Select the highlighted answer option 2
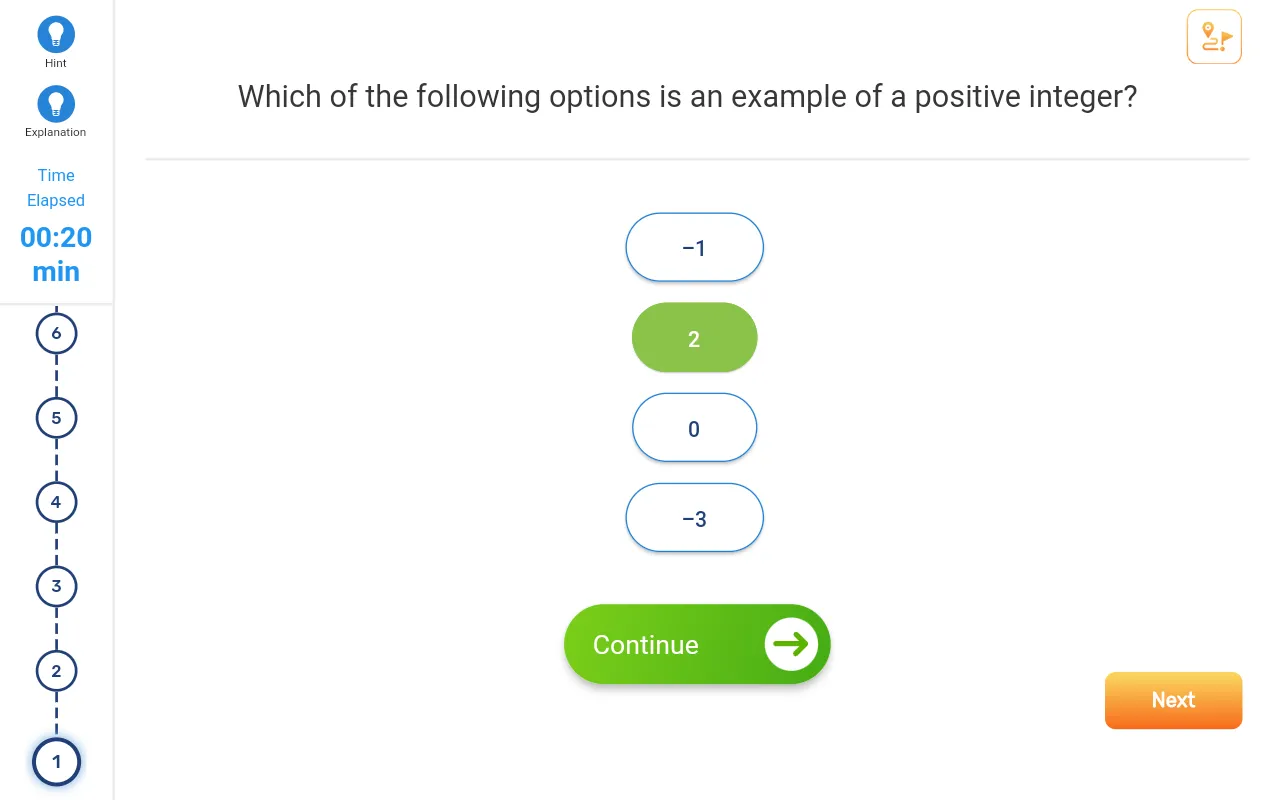Screen dimensions: 1280x800 pos(694,338)
